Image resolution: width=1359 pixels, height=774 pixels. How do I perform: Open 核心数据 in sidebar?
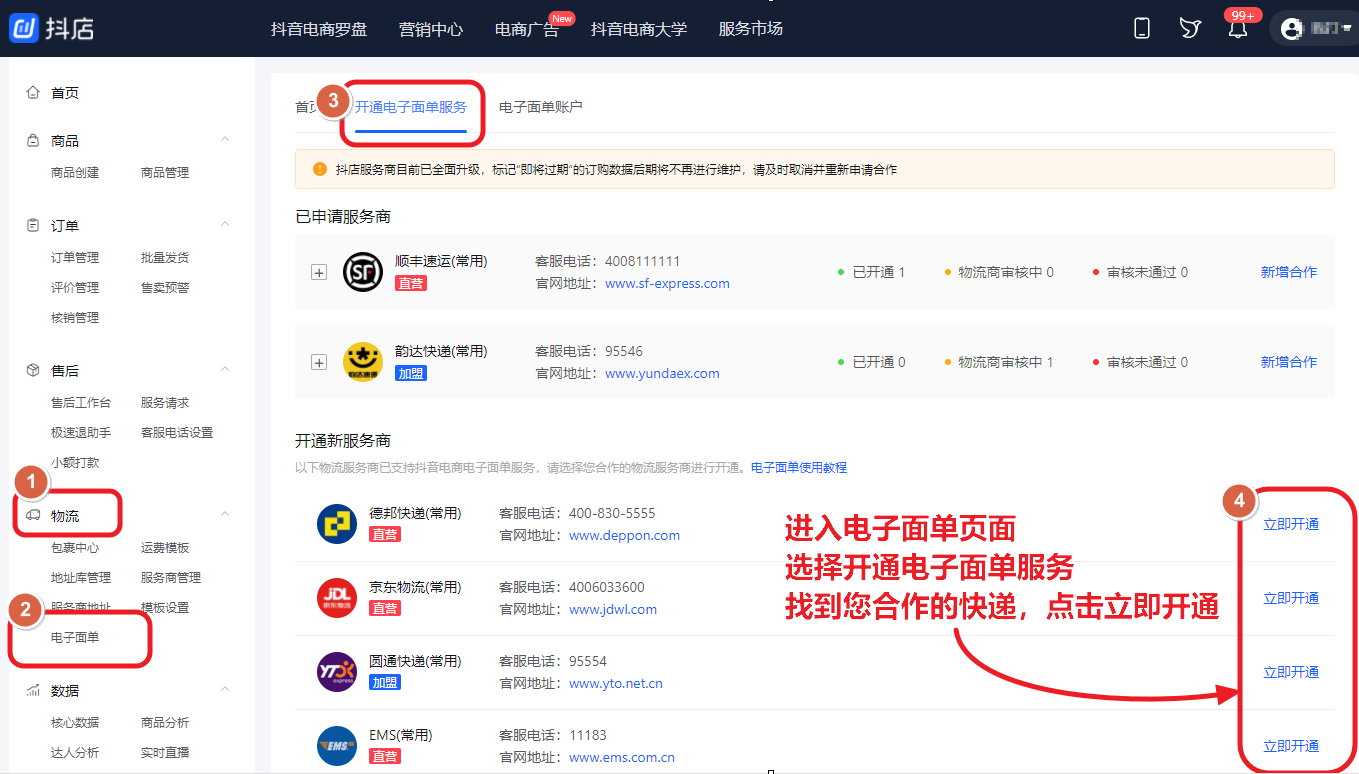click(x=75, y=722)
